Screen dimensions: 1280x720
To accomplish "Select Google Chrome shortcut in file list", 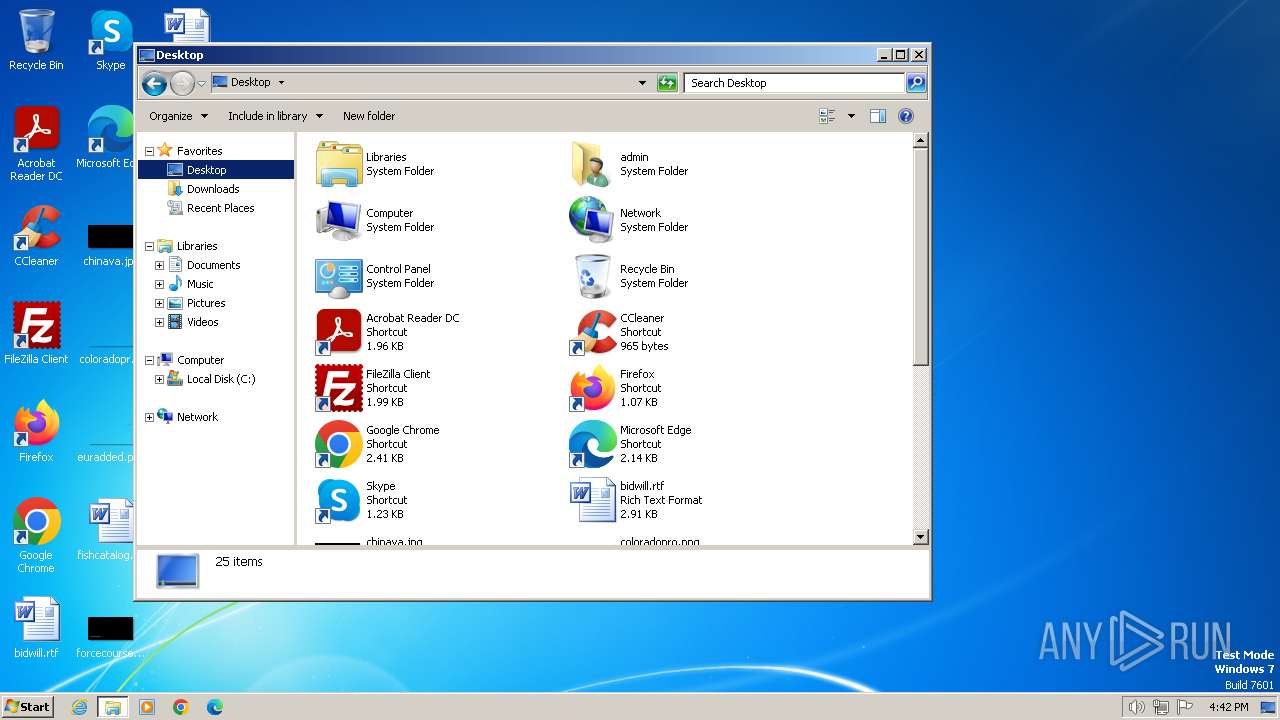I will pyautogui.click(x=338, y=444).
